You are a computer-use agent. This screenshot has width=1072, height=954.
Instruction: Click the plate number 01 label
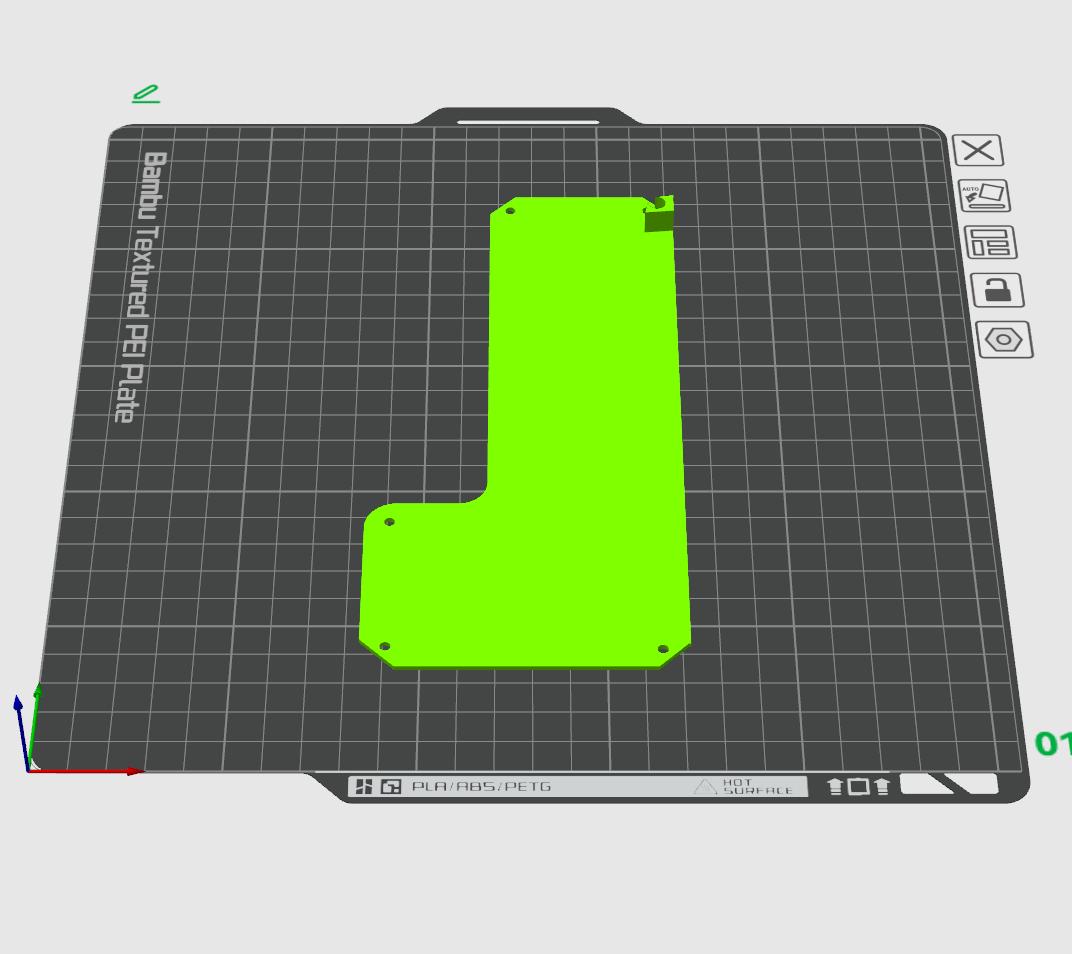point(1054,744)
